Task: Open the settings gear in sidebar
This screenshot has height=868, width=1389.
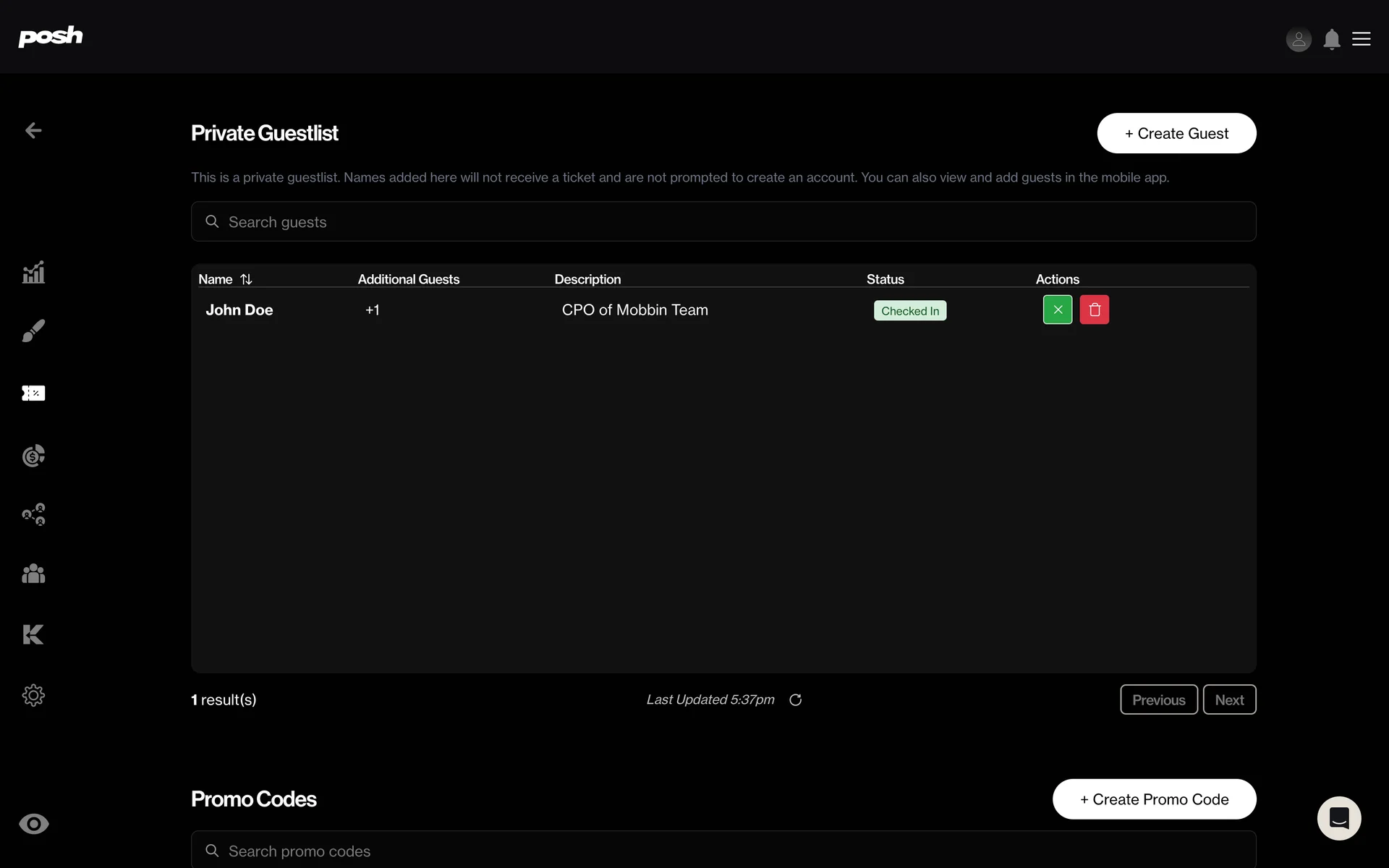Action: point(33,695)
